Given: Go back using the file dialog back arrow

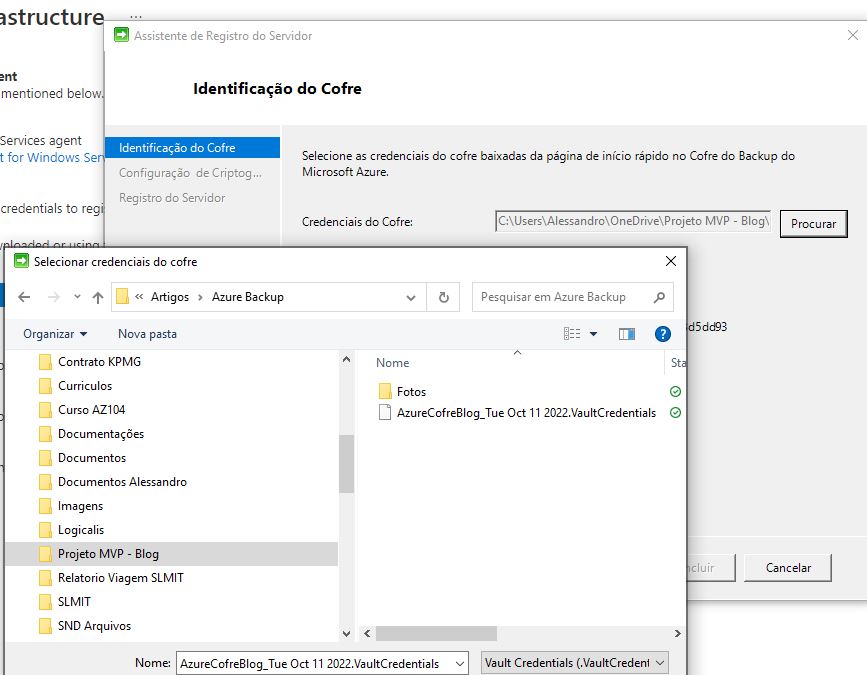Looking at the screenshot, I should (24, 297).
